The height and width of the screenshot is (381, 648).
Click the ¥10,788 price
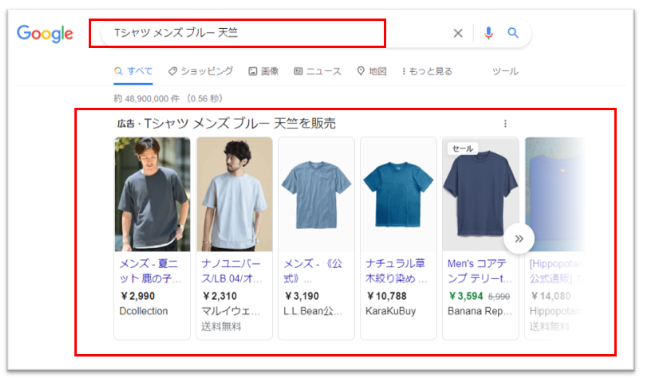pos(386,296)
